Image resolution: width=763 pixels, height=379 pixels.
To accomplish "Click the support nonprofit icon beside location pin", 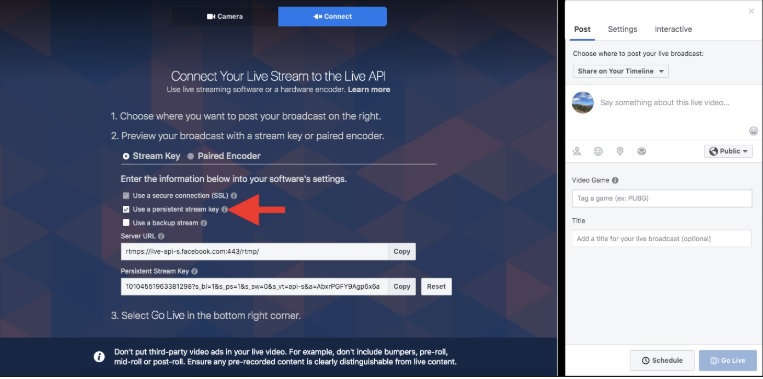I will tap(642, 151).
